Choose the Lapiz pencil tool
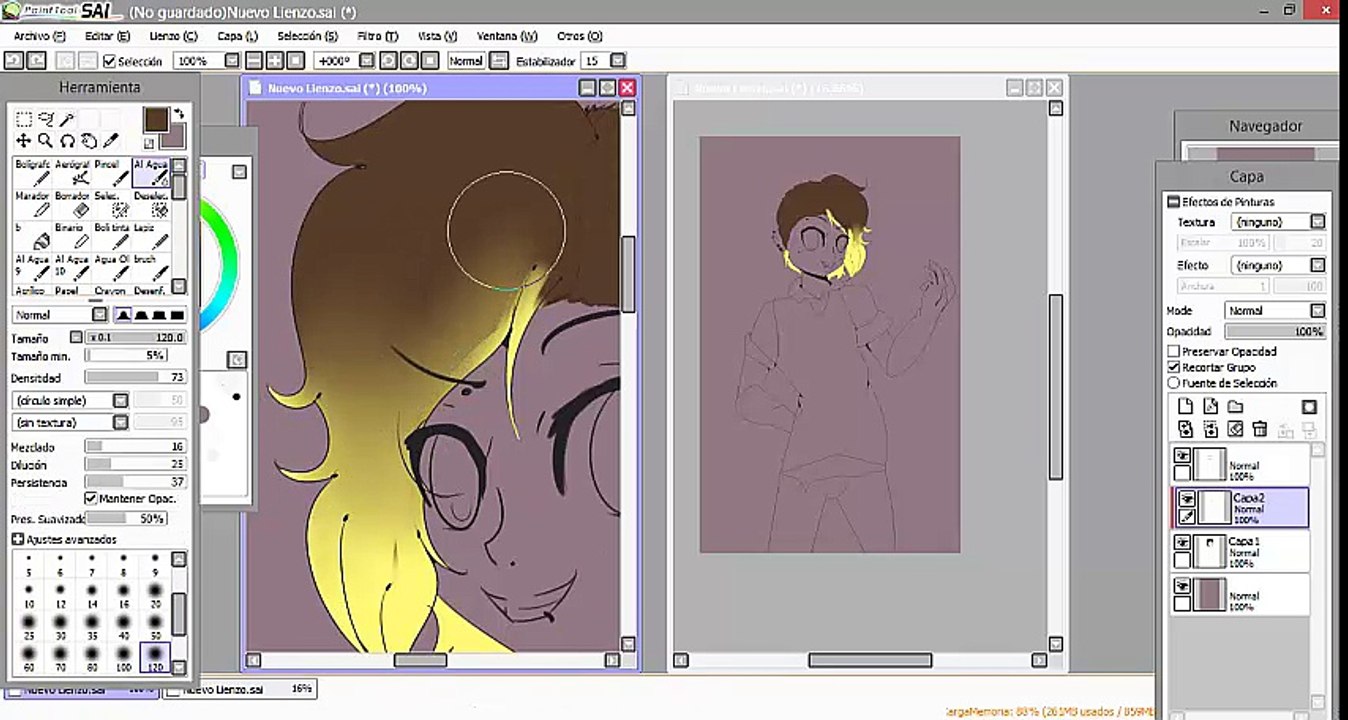Viewport: 1348px width, 720px height. [151, 236]
